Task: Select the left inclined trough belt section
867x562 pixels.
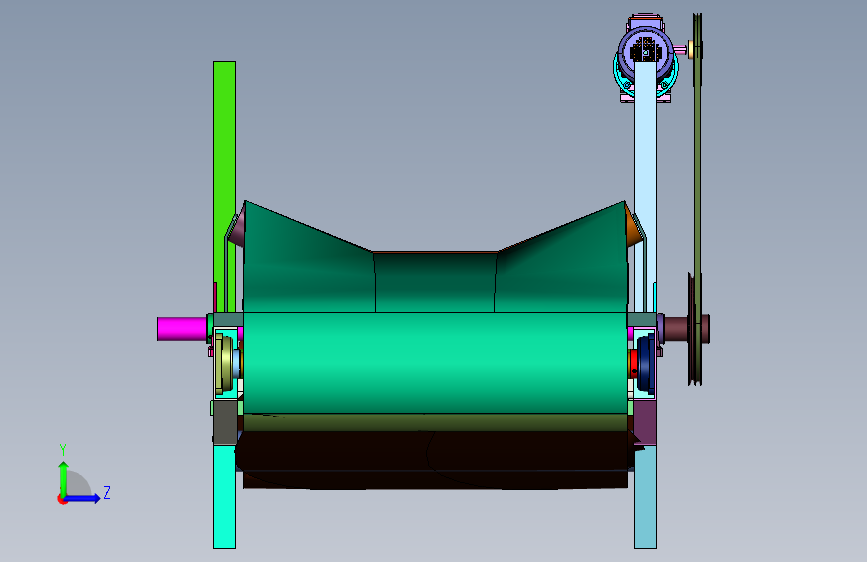Action: tap(309, 266)
